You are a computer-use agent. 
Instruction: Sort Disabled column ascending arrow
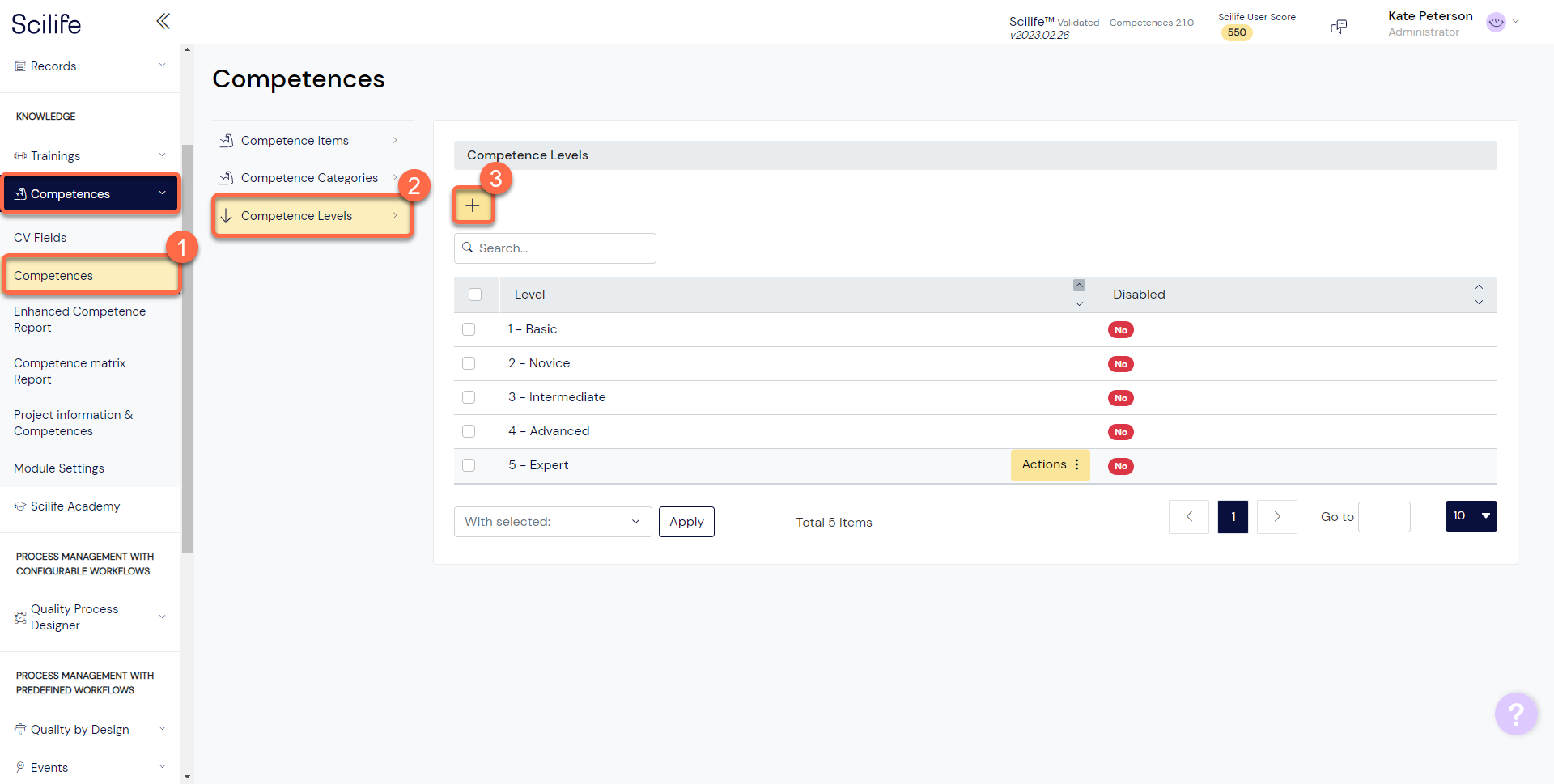coord(1479,286)
